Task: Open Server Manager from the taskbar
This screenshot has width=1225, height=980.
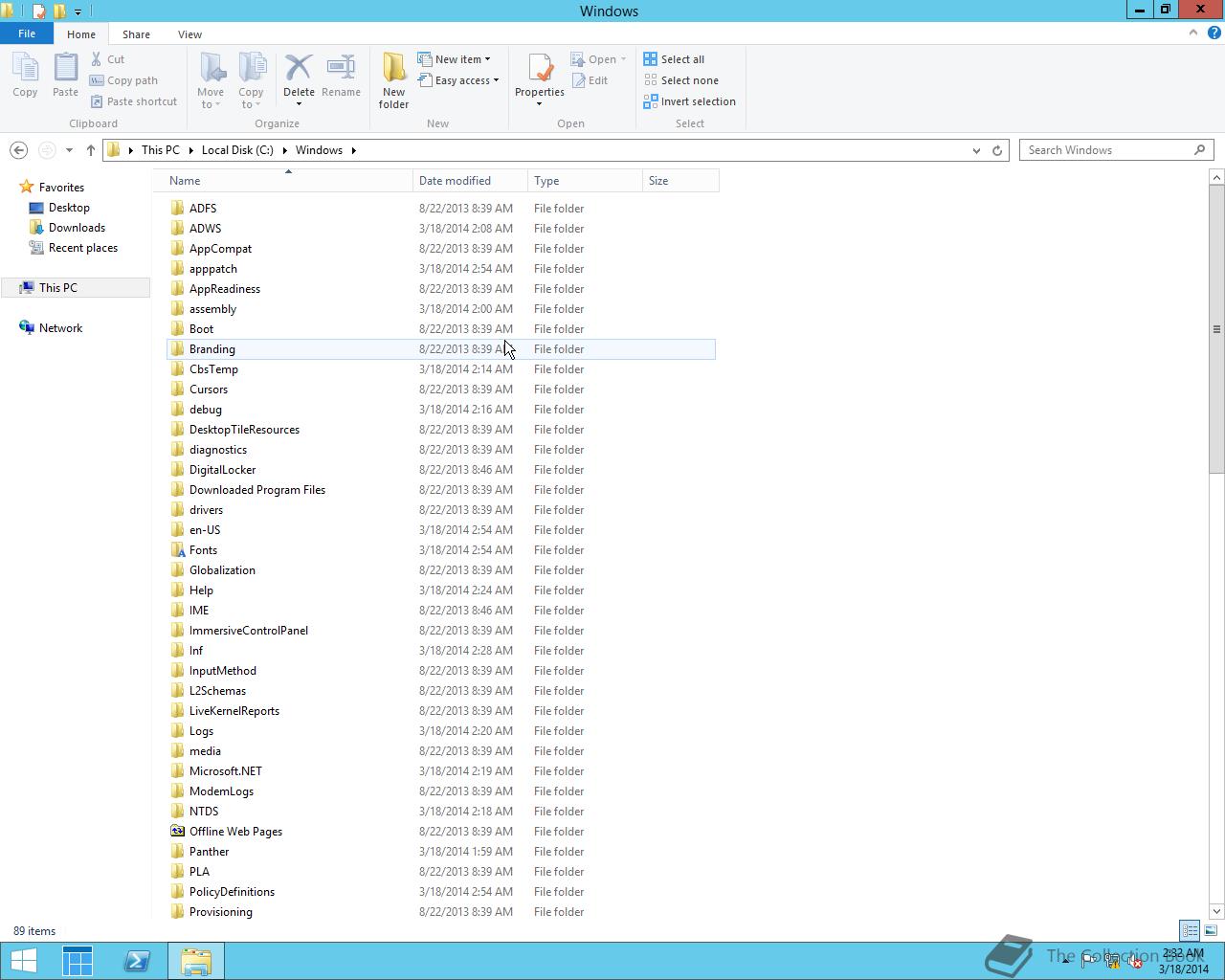Action: (x=78, y=961)
